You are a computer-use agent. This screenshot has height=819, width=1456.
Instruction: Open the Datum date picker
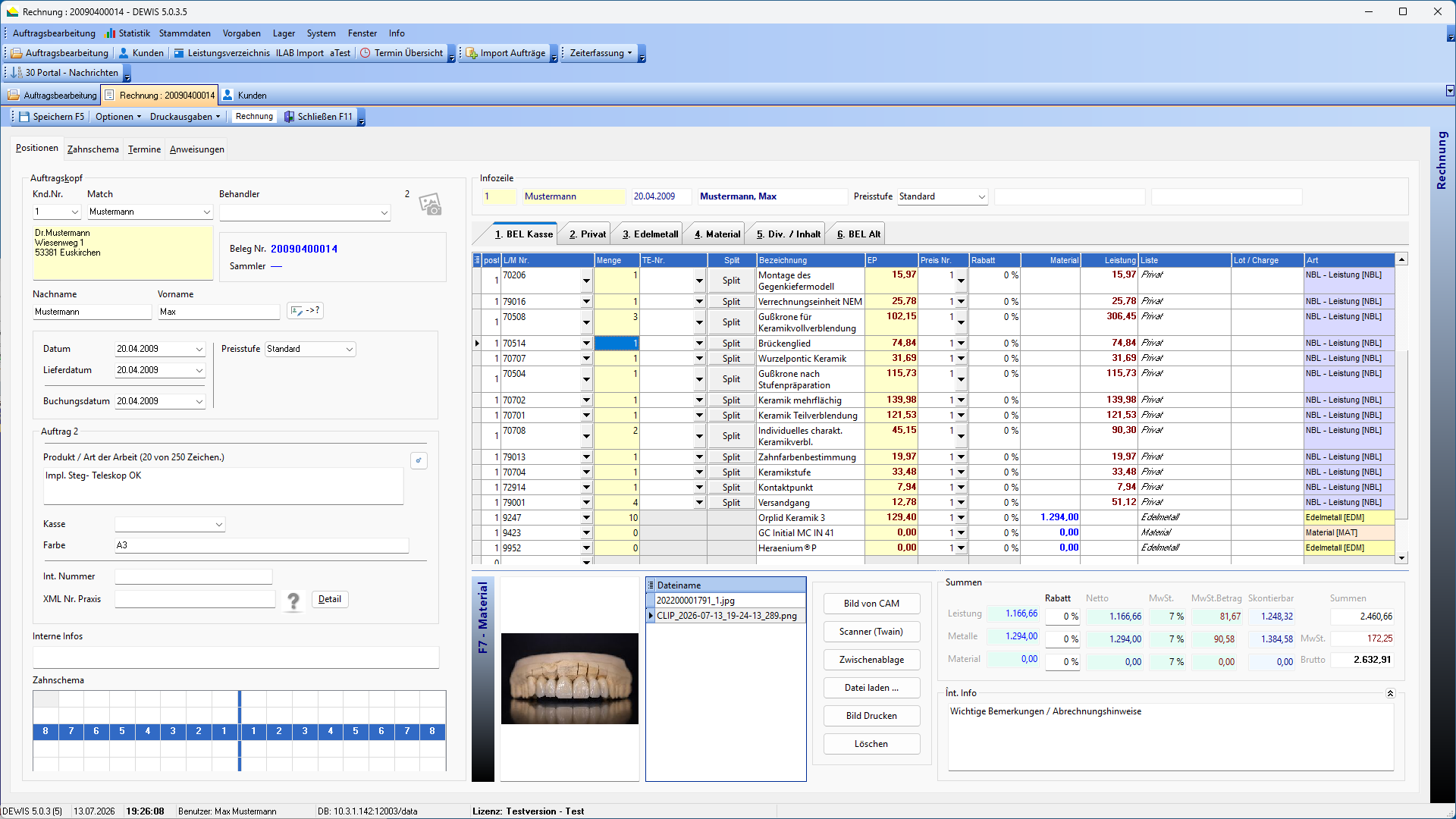(x=199, y=350)
